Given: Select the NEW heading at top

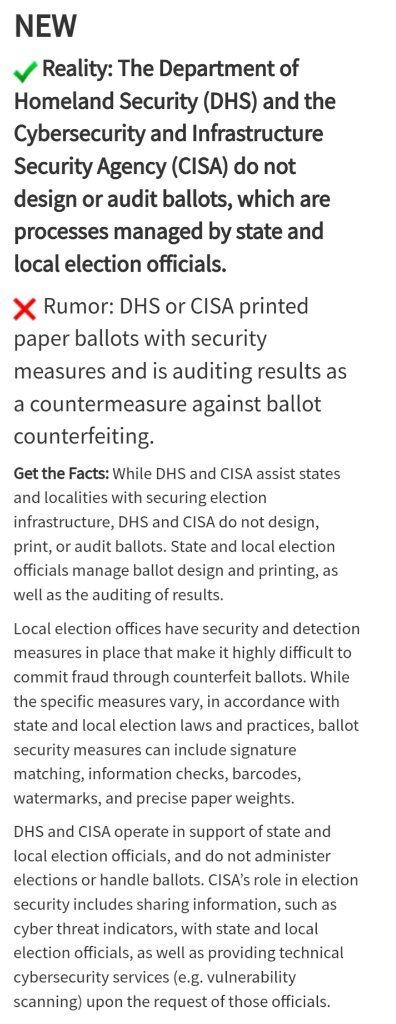Looking at the screenshot, I should [44, 26].
